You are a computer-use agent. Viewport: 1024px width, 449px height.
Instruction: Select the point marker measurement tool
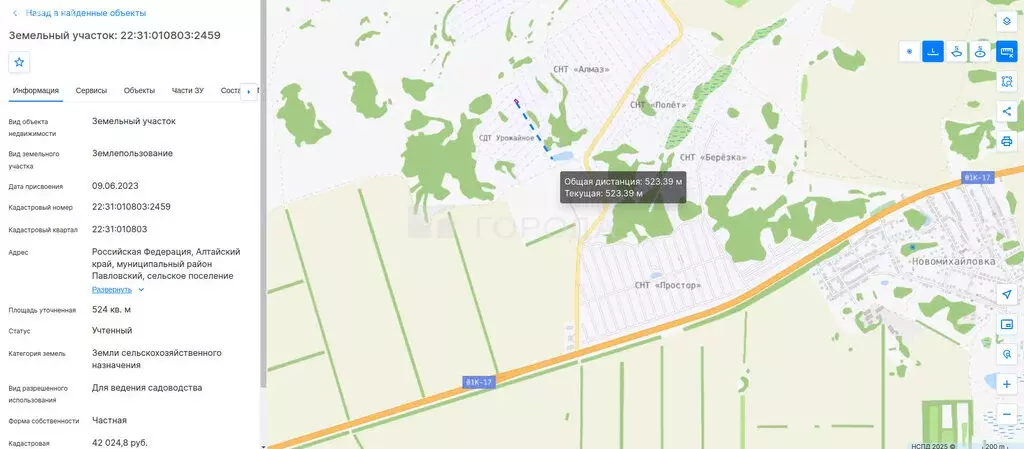point(909,52)
